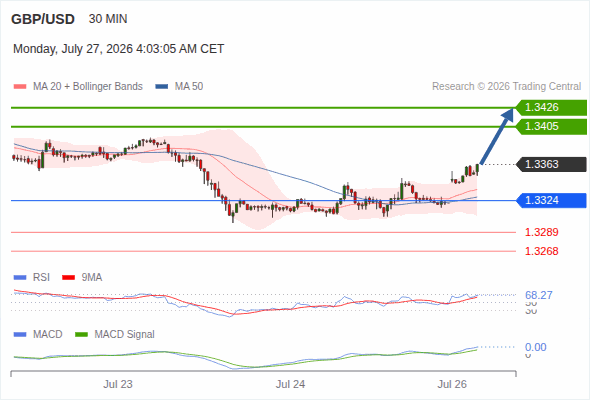
Task: Click the Jul 23 date axis label
Action: pyautogui.click(x=118, y=384)
